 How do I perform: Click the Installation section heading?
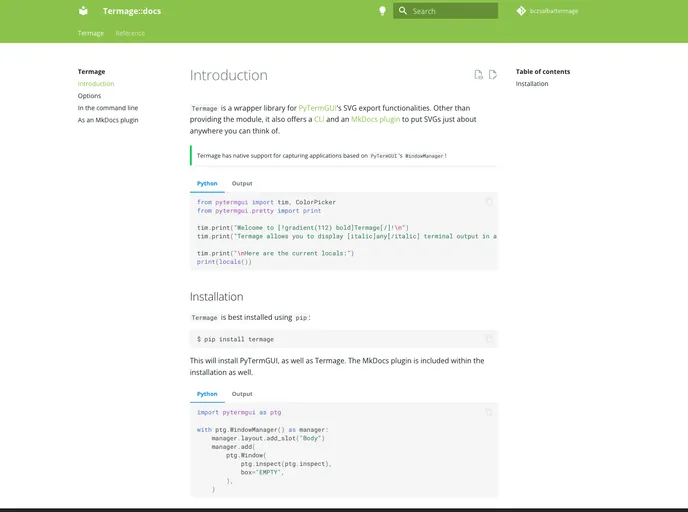pyautogui.click(x=216, y=297)
